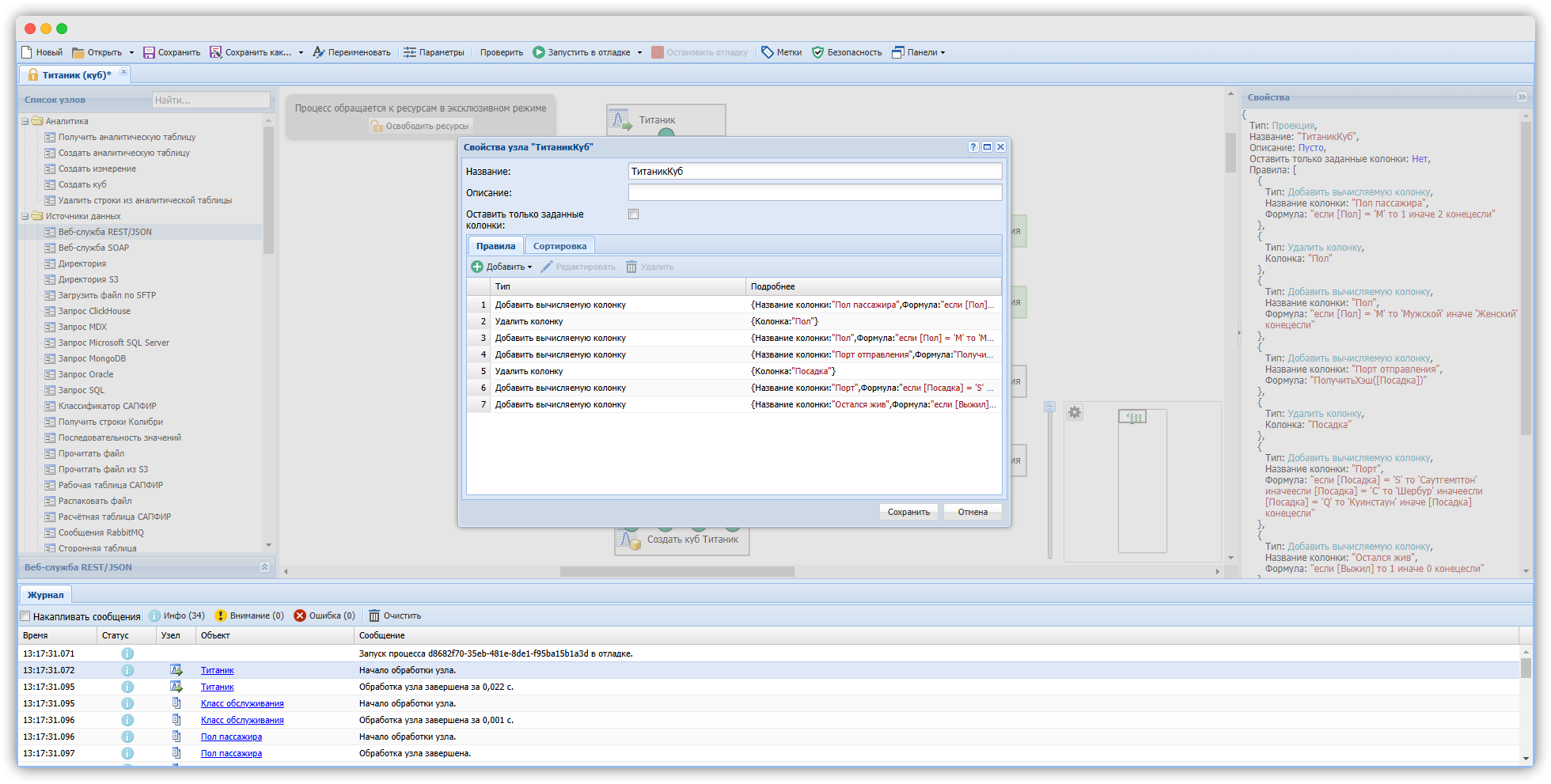This screenshot has height=784, width=1551.
Task: Open Панели dropdown arrow
Action: tap(942, 53)
